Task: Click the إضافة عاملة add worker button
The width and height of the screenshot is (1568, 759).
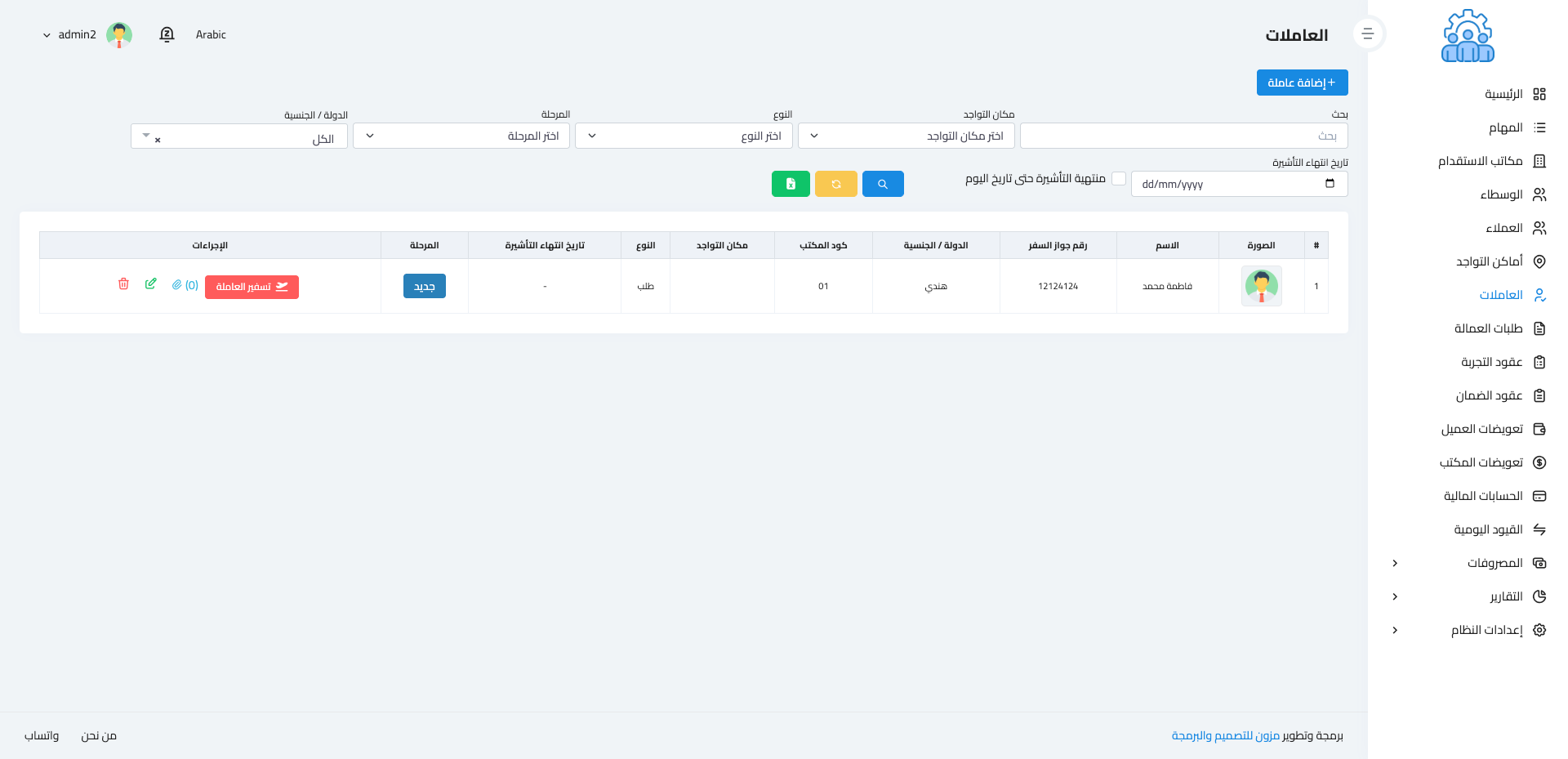Action: (x=1302, y=83)
